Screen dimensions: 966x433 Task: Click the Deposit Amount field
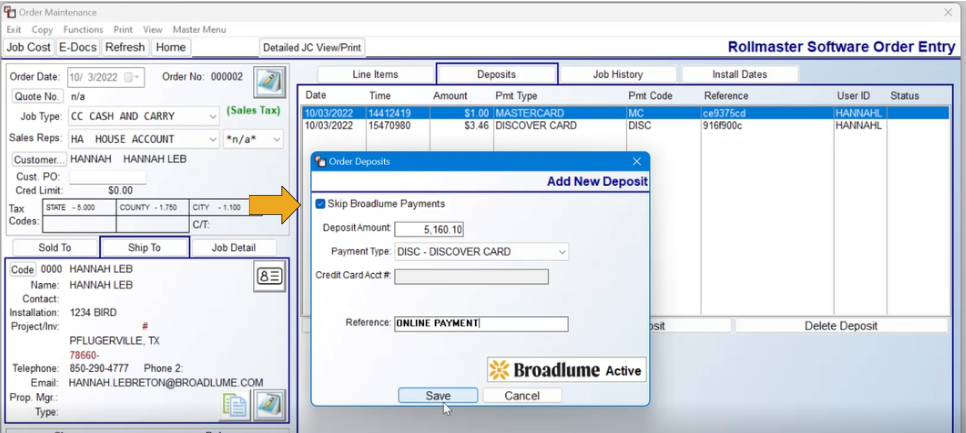[x=429, y=229]
